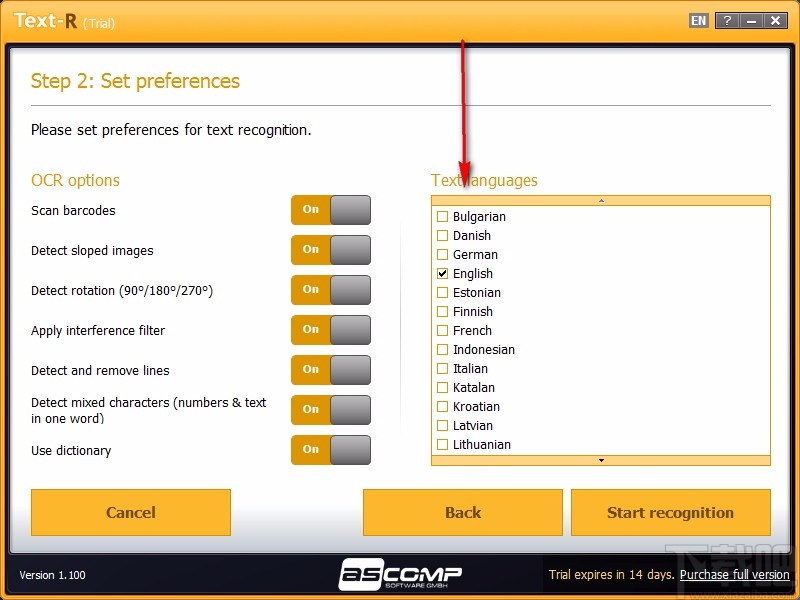Screen dimensions: 800x600
Task: Check the French language box
Action: pos(442,330)
